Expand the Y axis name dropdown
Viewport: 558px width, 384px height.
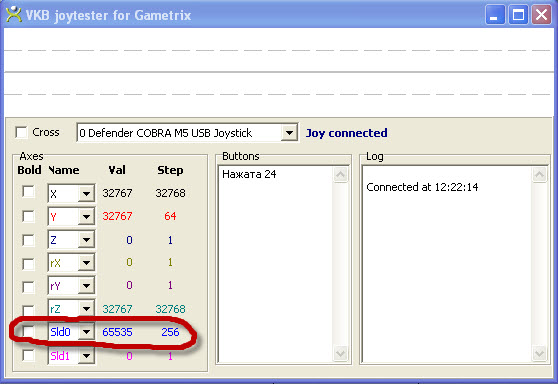click(x=86, y=216)
